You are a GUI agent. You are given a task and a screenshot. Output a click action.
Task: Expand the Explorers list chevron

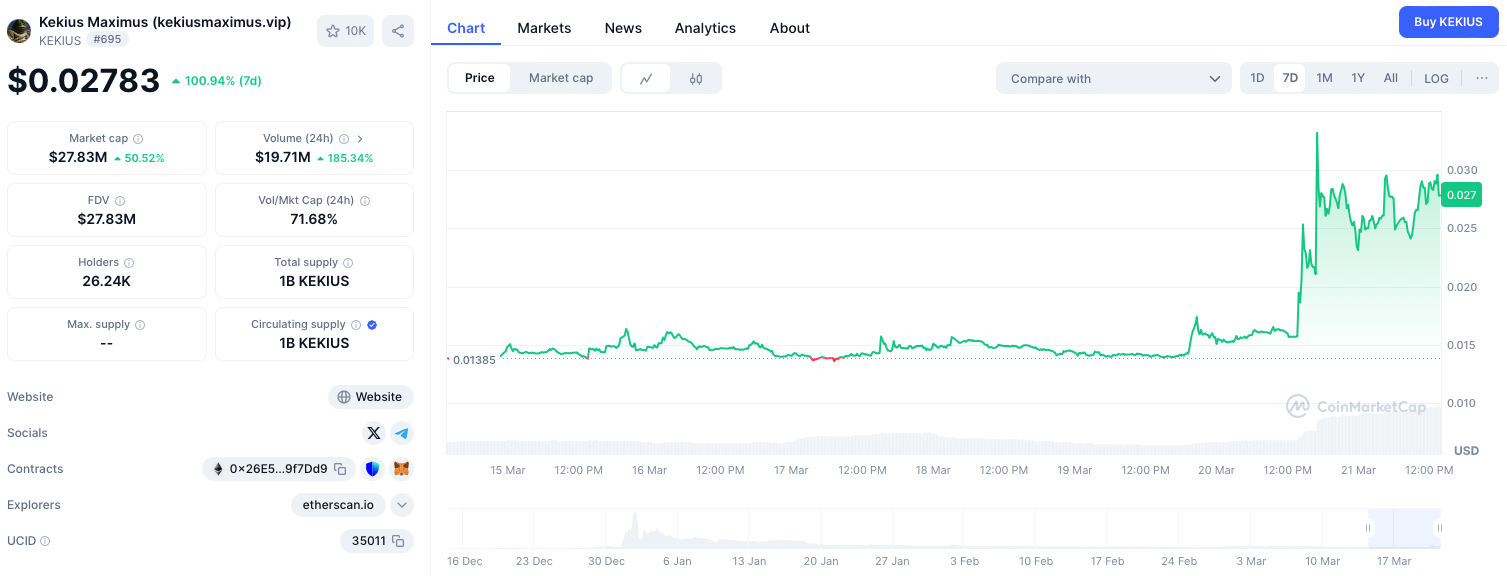[402, 505]
